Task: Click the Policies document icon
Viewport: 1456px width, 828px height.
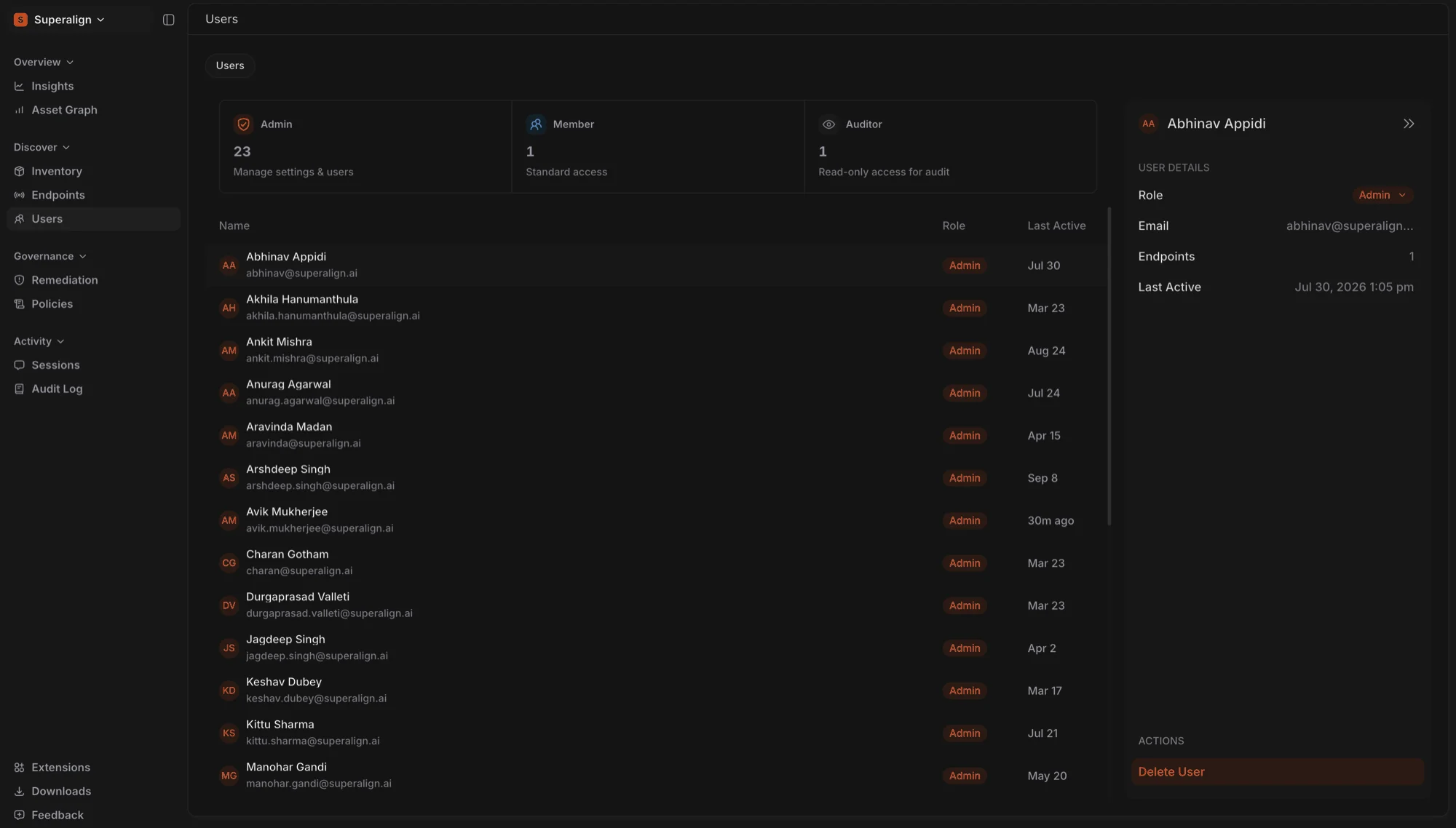Action: (19, 304)
